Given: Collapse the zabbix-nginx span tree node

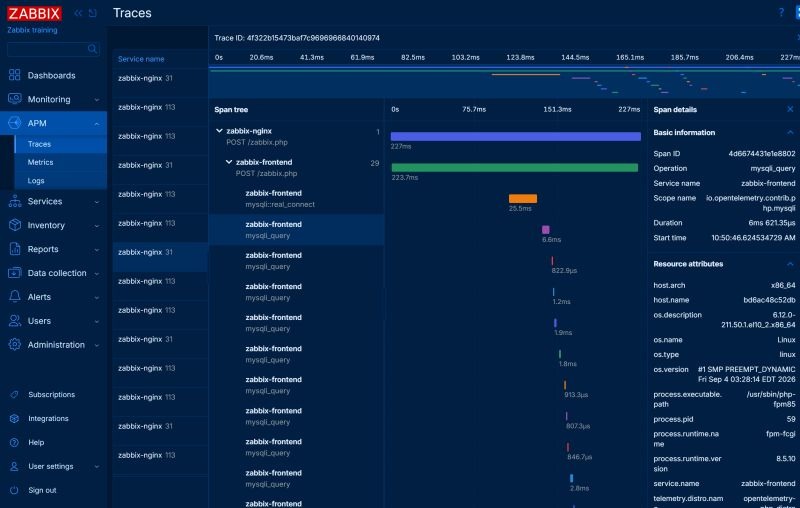Looking at the screenshot, I should tap(219, 131).
